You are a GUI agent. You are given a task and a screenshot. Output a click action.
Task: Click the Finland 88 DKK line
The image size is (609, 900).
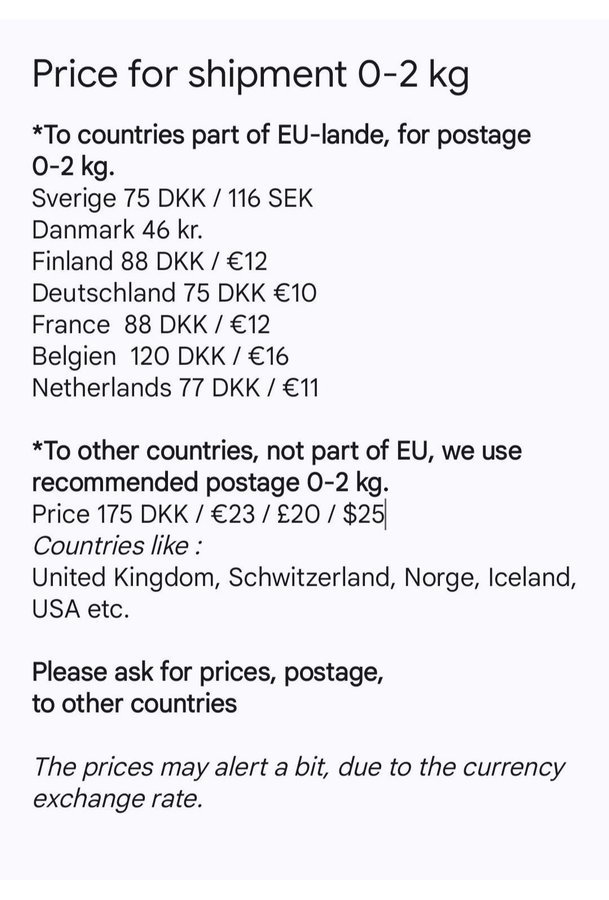[x=150, y=261]
